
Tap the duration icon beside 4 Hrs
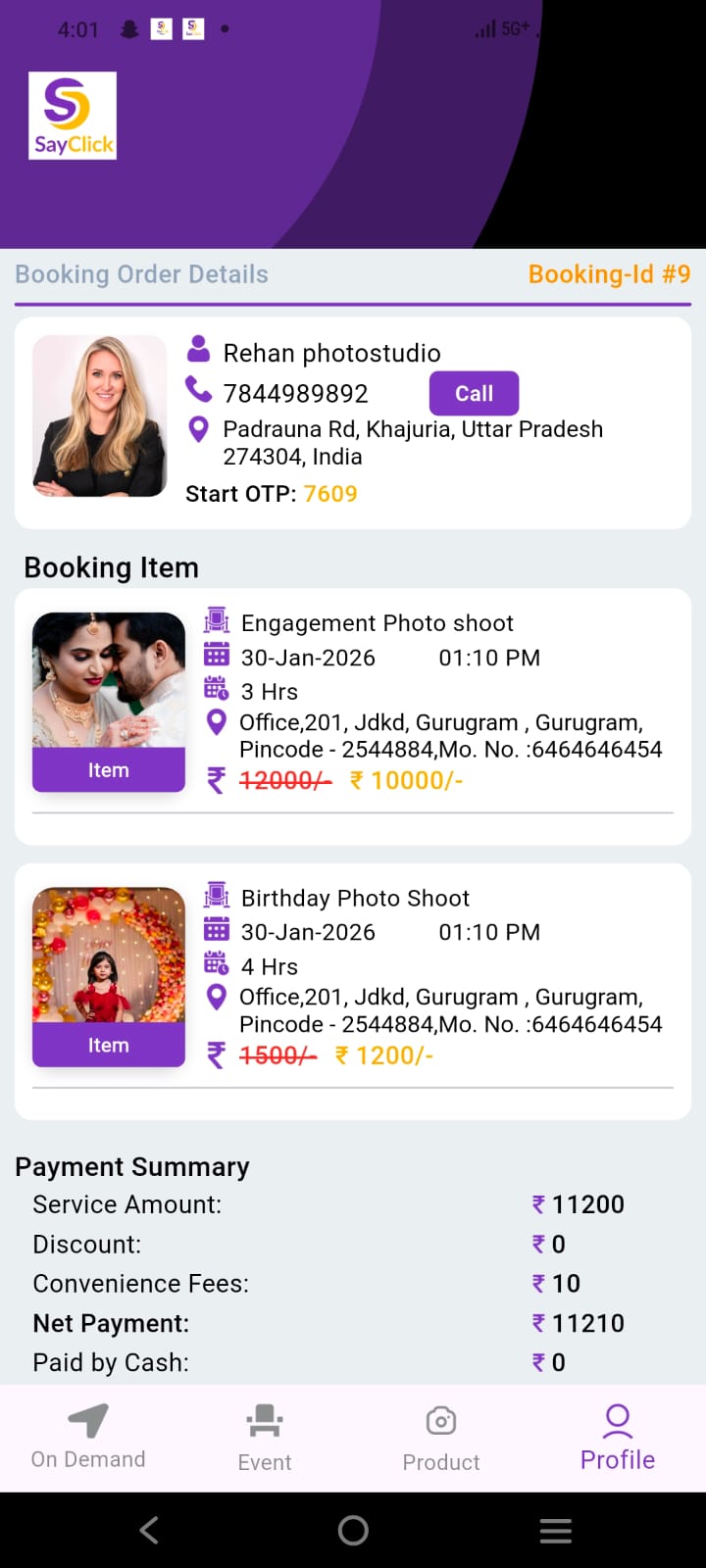point(216,964)
